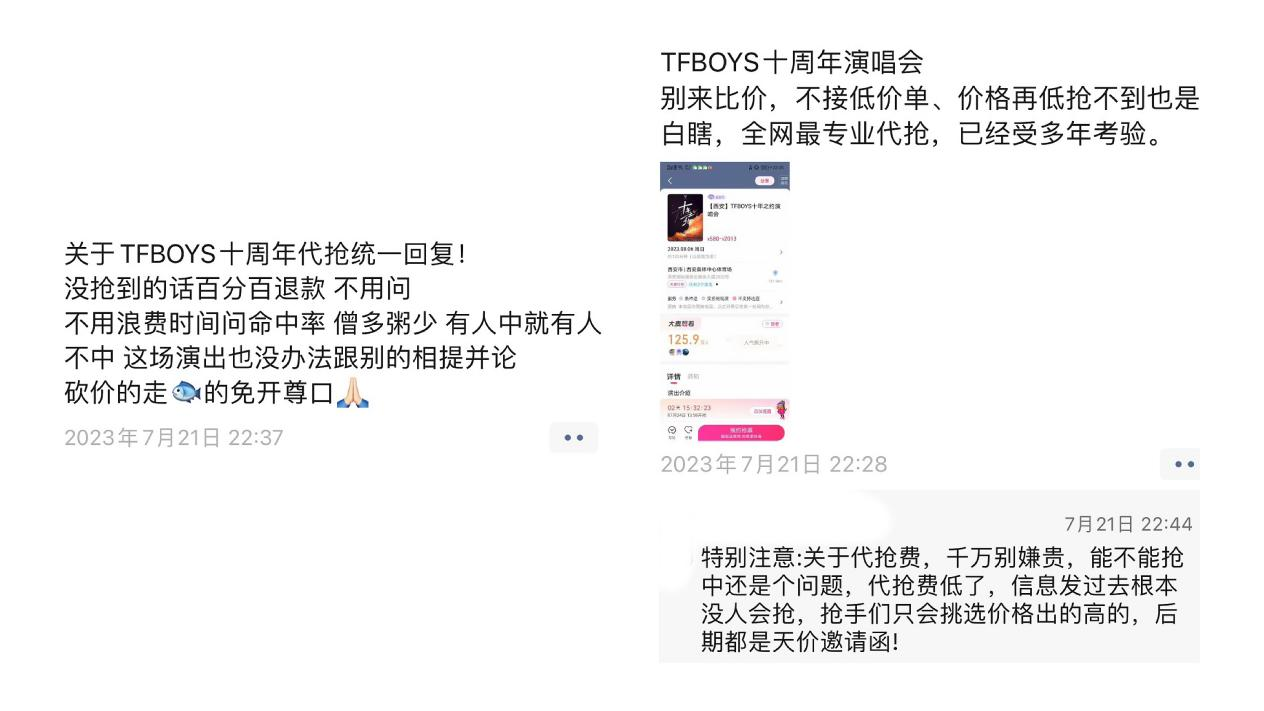Tap the two-dot options button beside 22:37
Viewport: 1264px width, 711px height.
point(573,438)
